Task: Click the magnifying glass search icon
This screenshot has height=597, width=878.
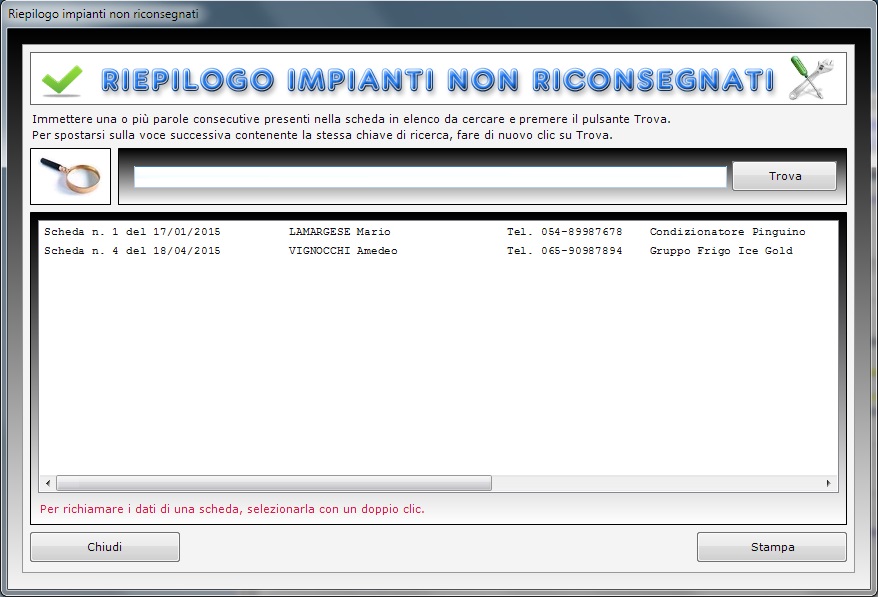Action: [x=71, y=176]
